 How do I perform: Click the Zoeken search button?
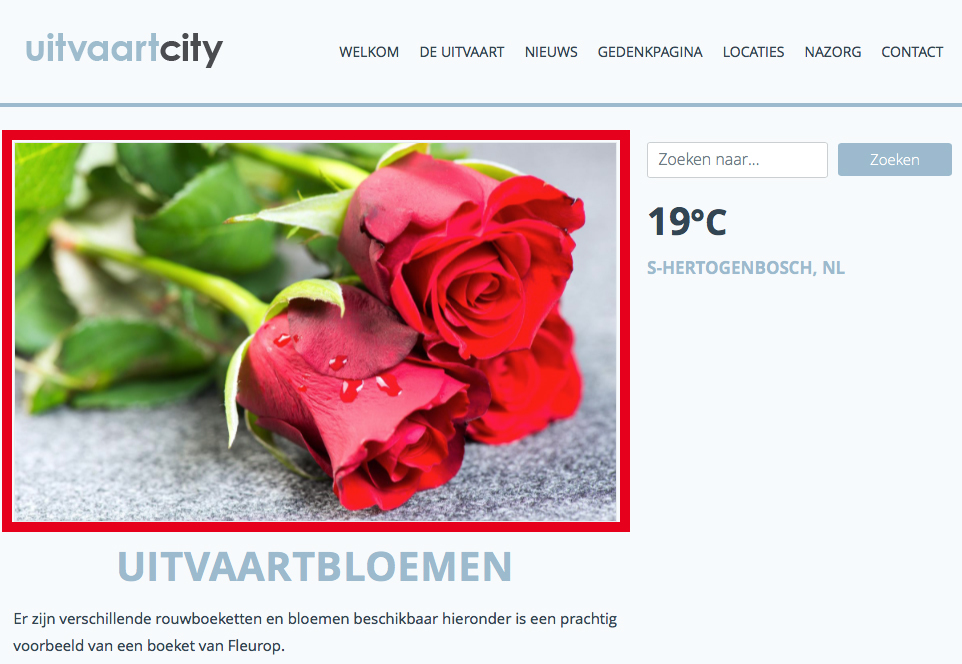click(895, 160)
